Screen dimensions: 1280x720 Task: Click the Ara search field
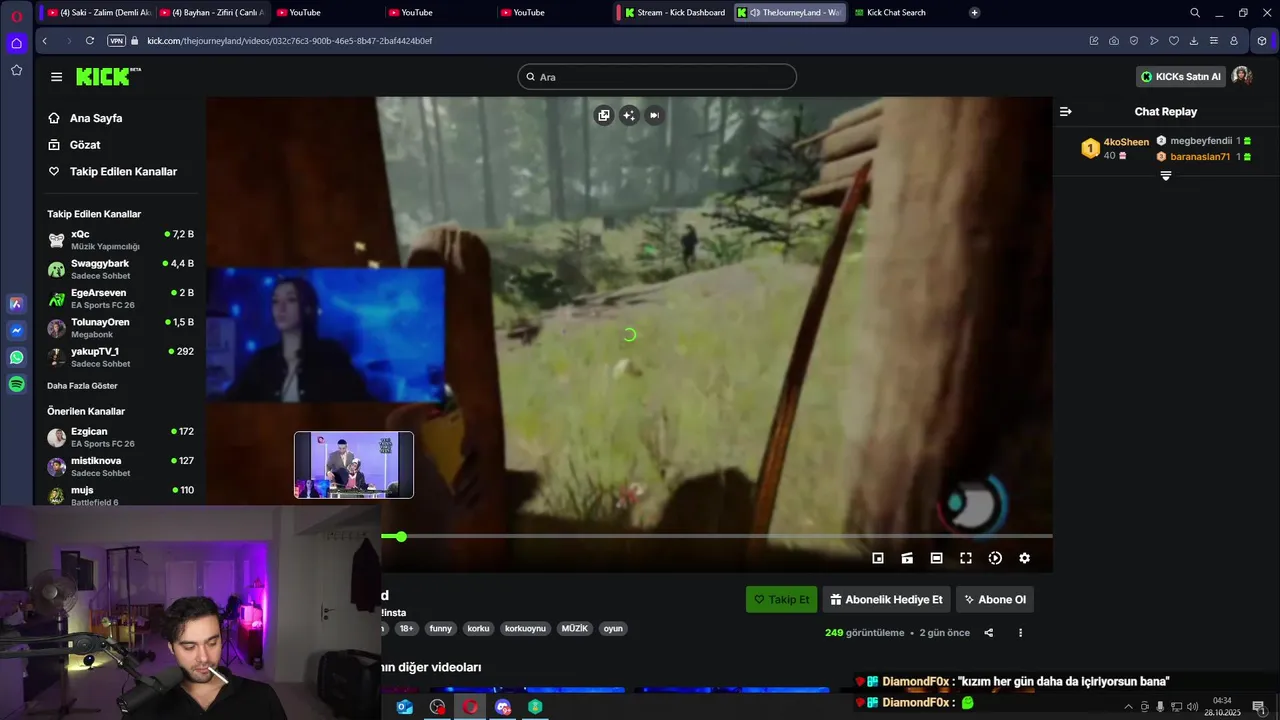click(x=657, y=77)
